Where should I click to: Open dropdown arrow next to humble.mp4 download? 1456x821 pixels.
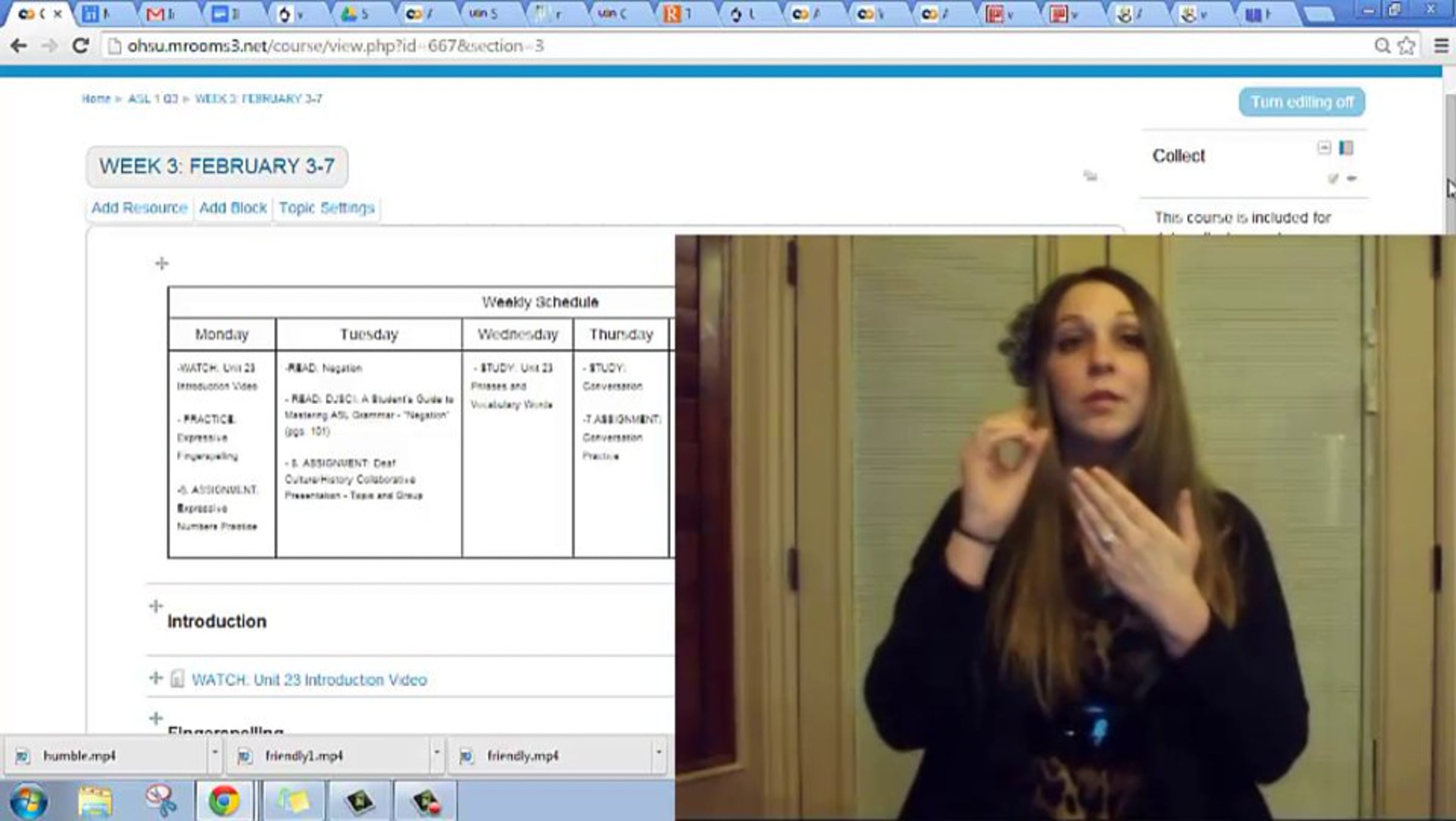(215, 752)
